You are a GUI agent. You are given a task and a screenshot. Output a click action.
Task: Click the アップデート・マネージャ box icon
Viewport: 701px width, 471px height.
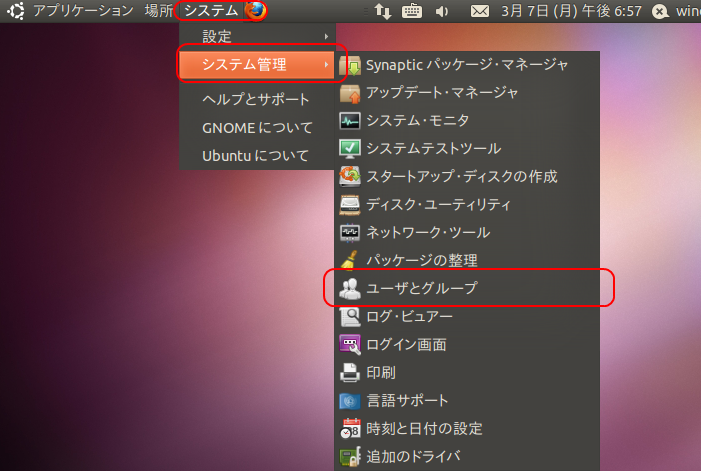pyautogui.click(x=350, y=93)
